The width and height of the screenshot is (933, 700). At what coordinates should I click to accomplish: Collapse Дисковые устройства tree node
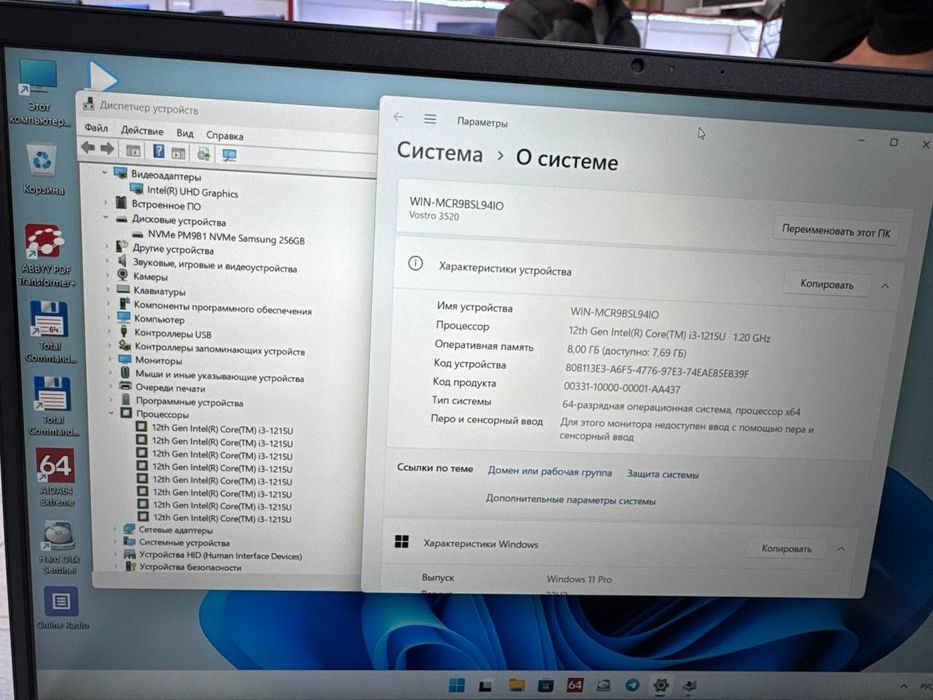[106, 218]
